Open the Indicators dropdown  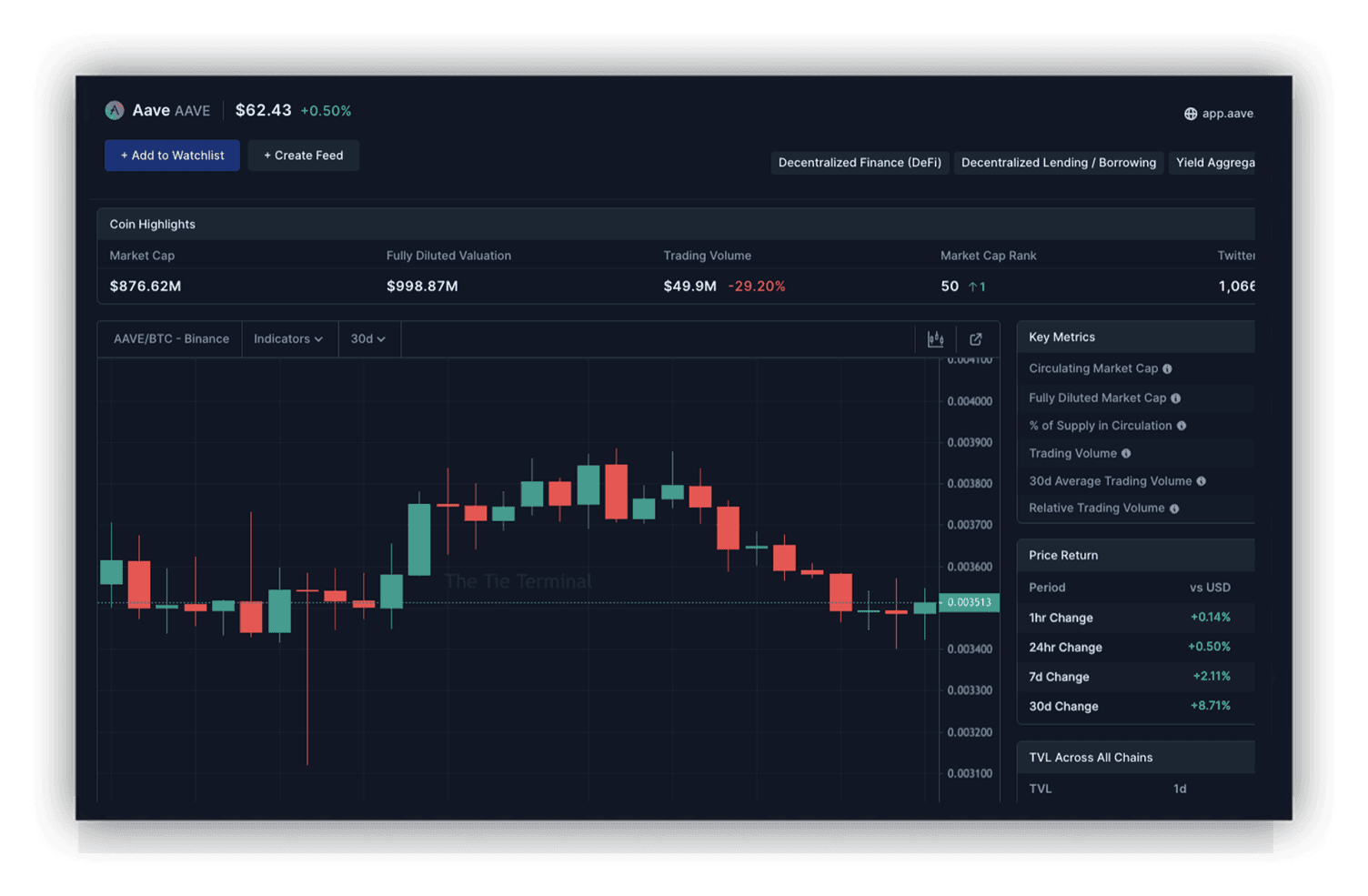click(x=288, y=339)
